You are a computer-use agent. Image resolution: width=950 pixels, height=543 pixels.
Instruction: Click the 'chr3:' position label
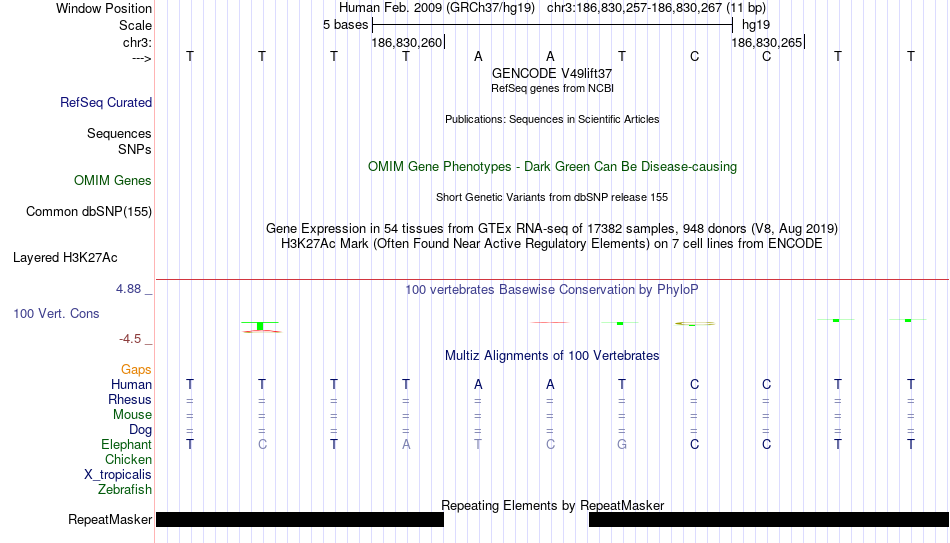[137, 42]
